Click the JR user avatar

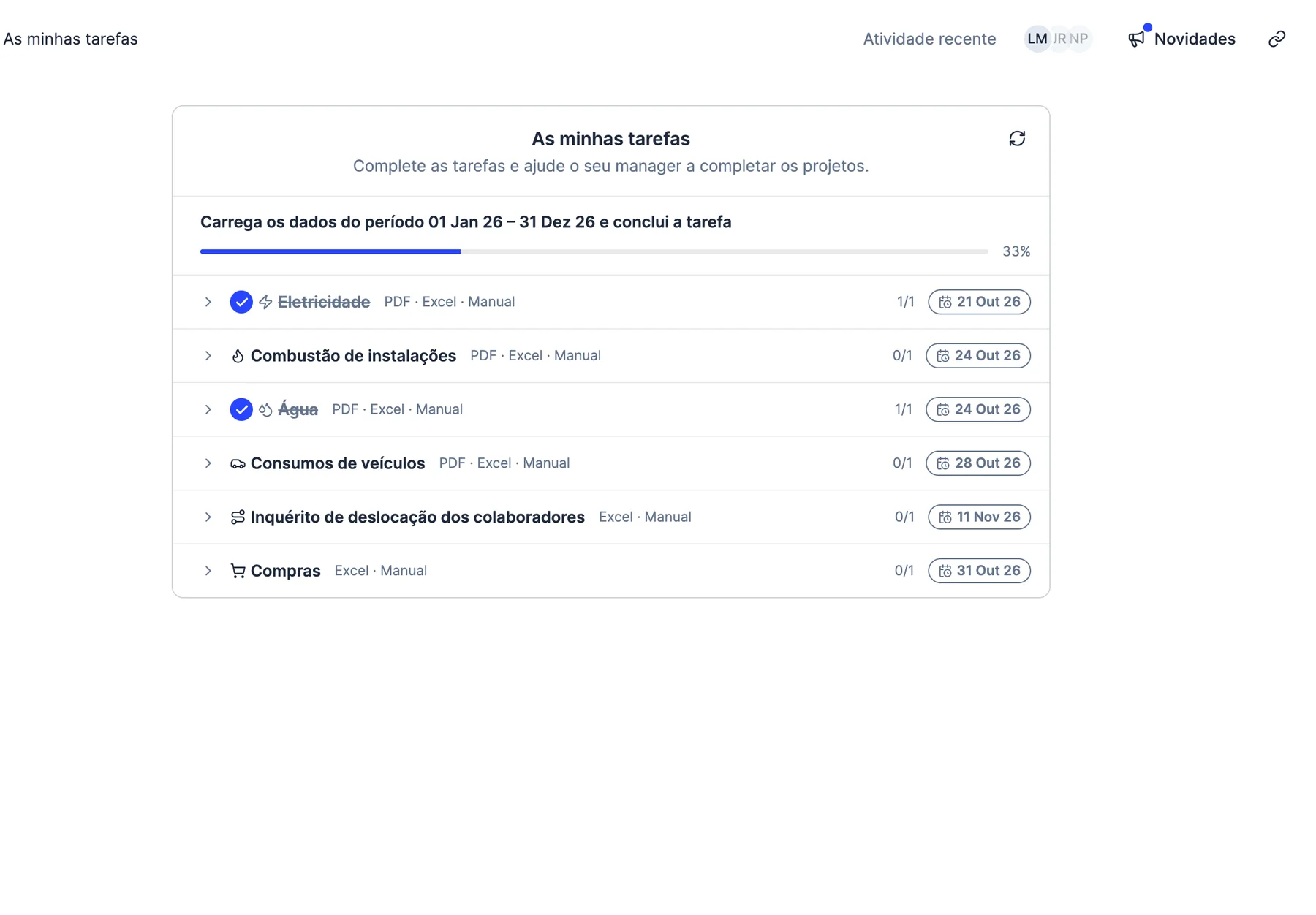pyautogui.click(x=1059, y=39)
